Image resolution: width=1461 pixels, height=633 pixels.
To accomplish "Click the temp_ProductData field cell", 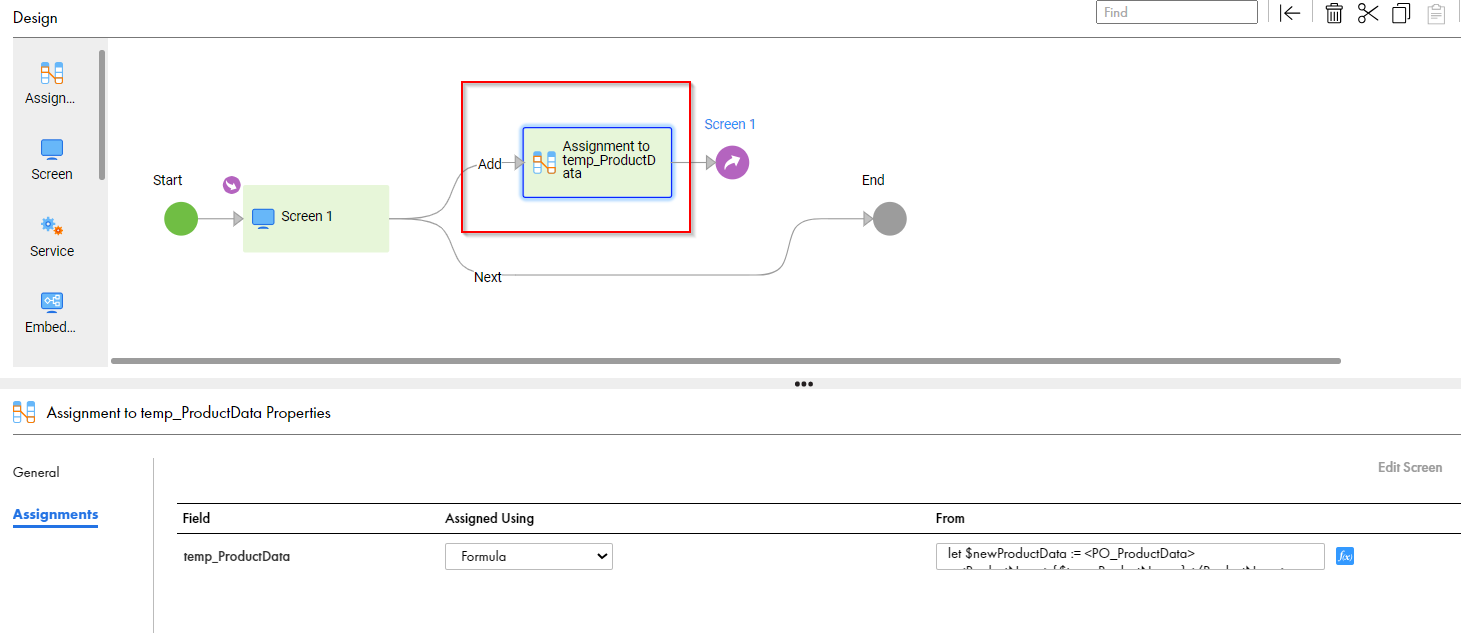I will point(237,556).
